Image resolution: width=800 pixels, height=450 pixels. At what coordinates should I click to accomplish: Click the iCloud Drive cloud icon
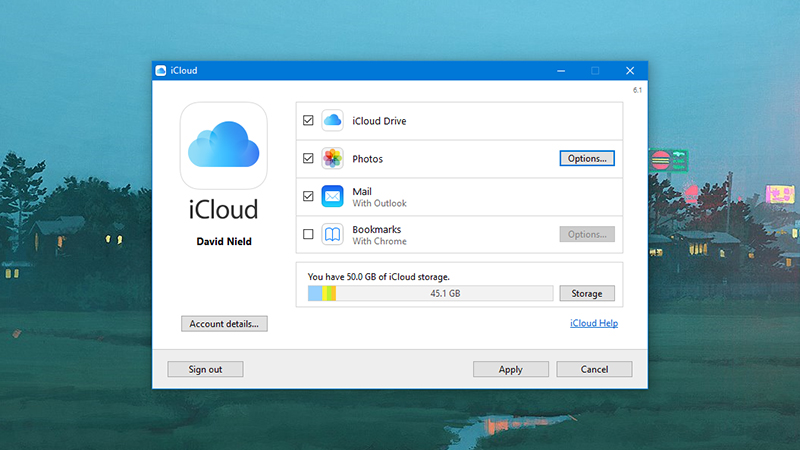[x=332, y=120]
